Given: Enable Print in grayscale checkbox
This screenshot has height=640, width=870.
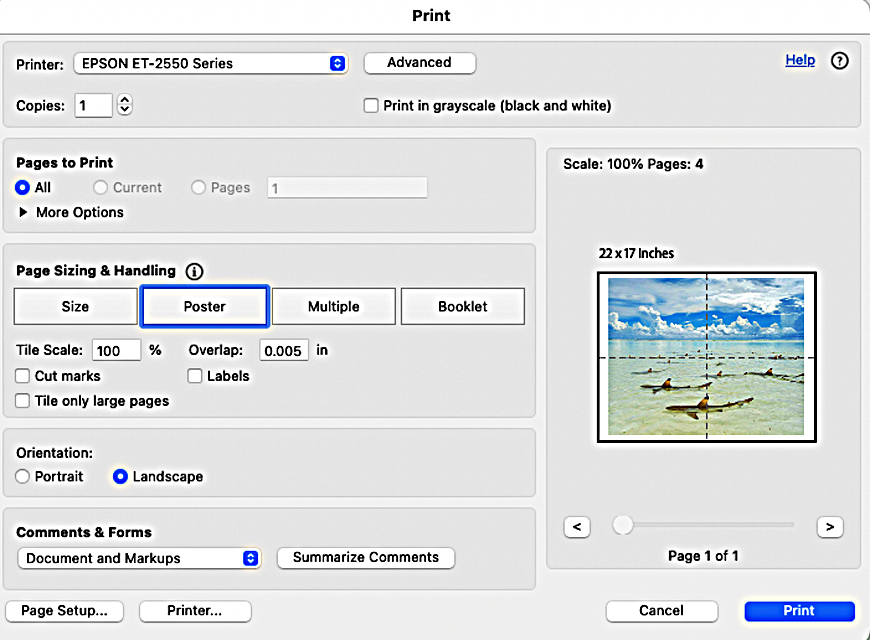Looking at the screenshot, I should tap(371, 105).
